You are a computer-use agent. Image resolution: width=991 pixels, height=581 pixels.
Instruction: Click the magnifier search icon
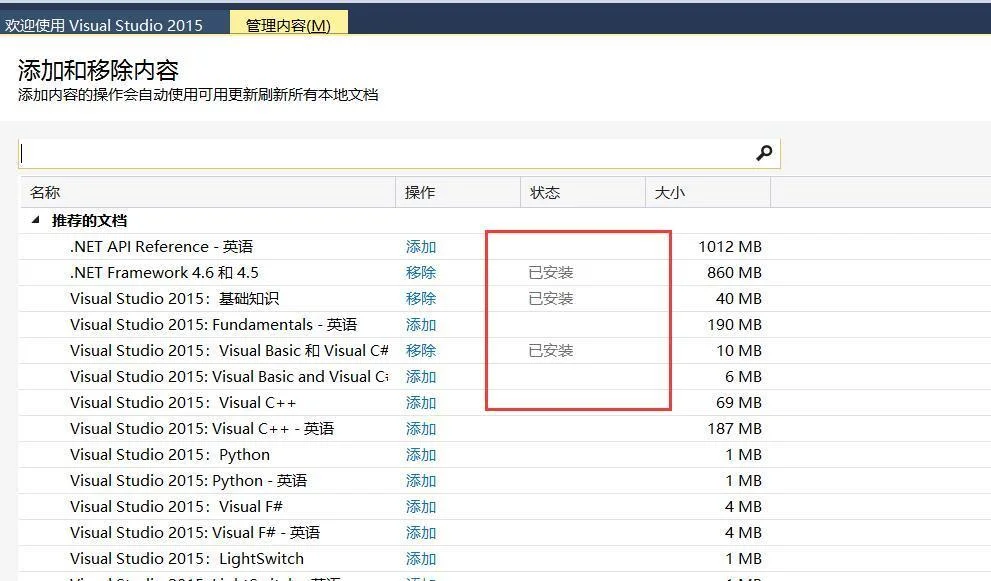pyautogui.click(x=763, y=153)
